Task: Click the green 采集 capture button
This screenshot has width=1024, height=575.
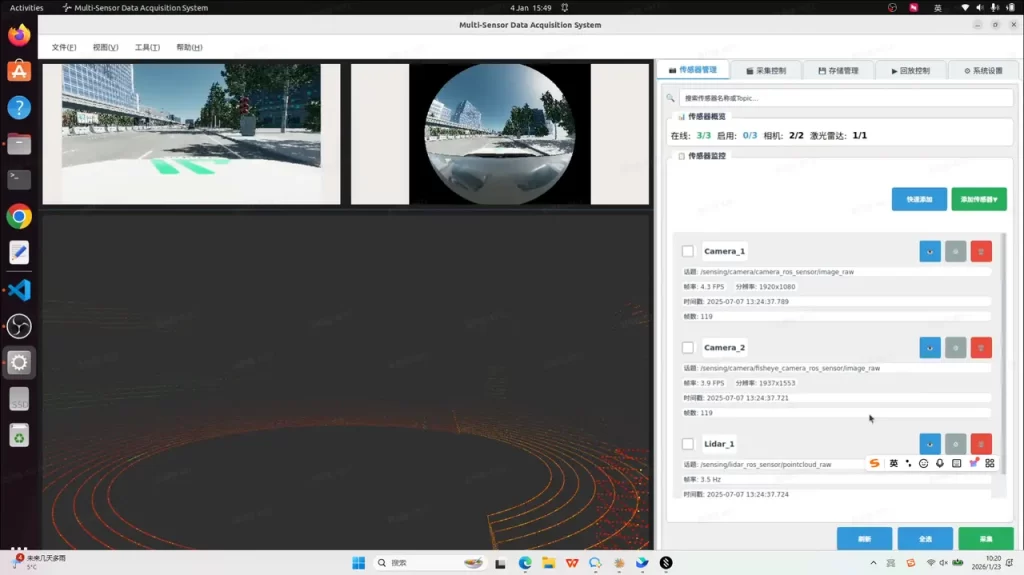Action: tap(985, 538)
